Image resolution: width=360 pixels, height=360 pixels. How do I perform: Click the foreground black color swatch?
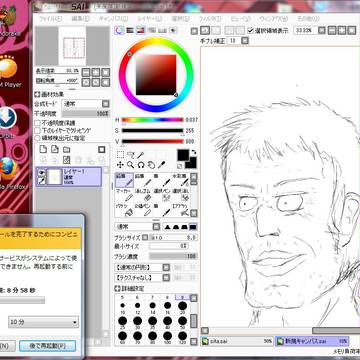[183, 155]
